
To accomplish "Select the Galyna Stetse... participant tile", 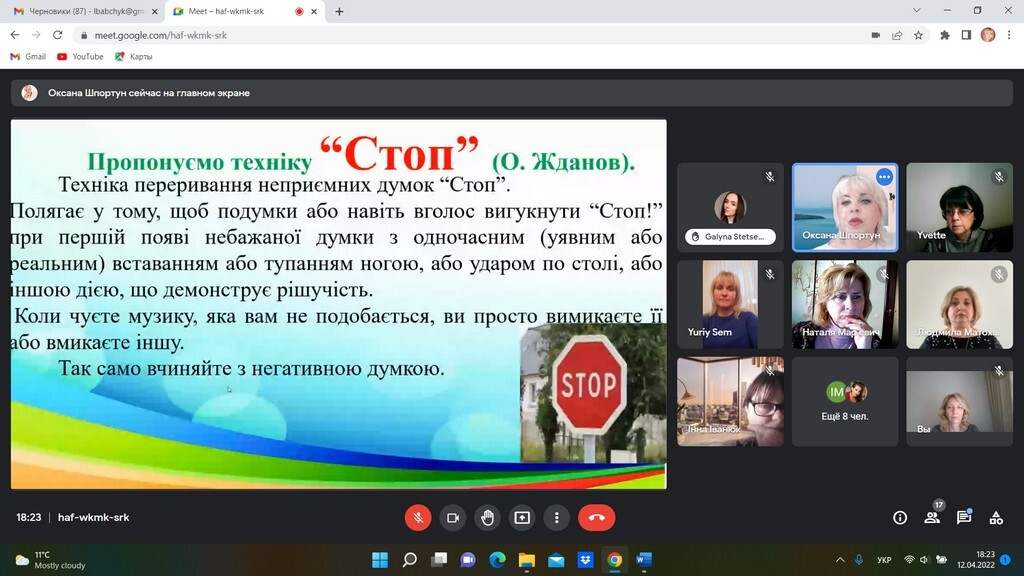I will [x=730, y=208].
